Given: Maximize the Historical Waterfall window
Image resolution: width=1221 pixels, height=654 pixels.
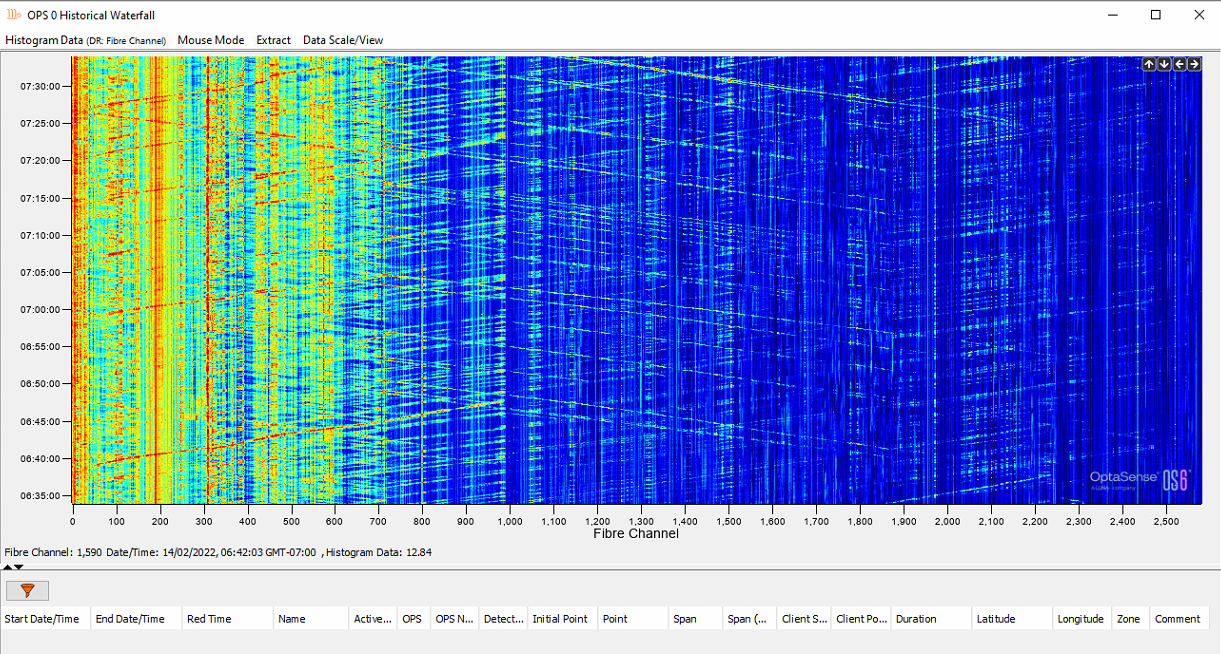Looking at the screenshot, I should point(1156,15).
